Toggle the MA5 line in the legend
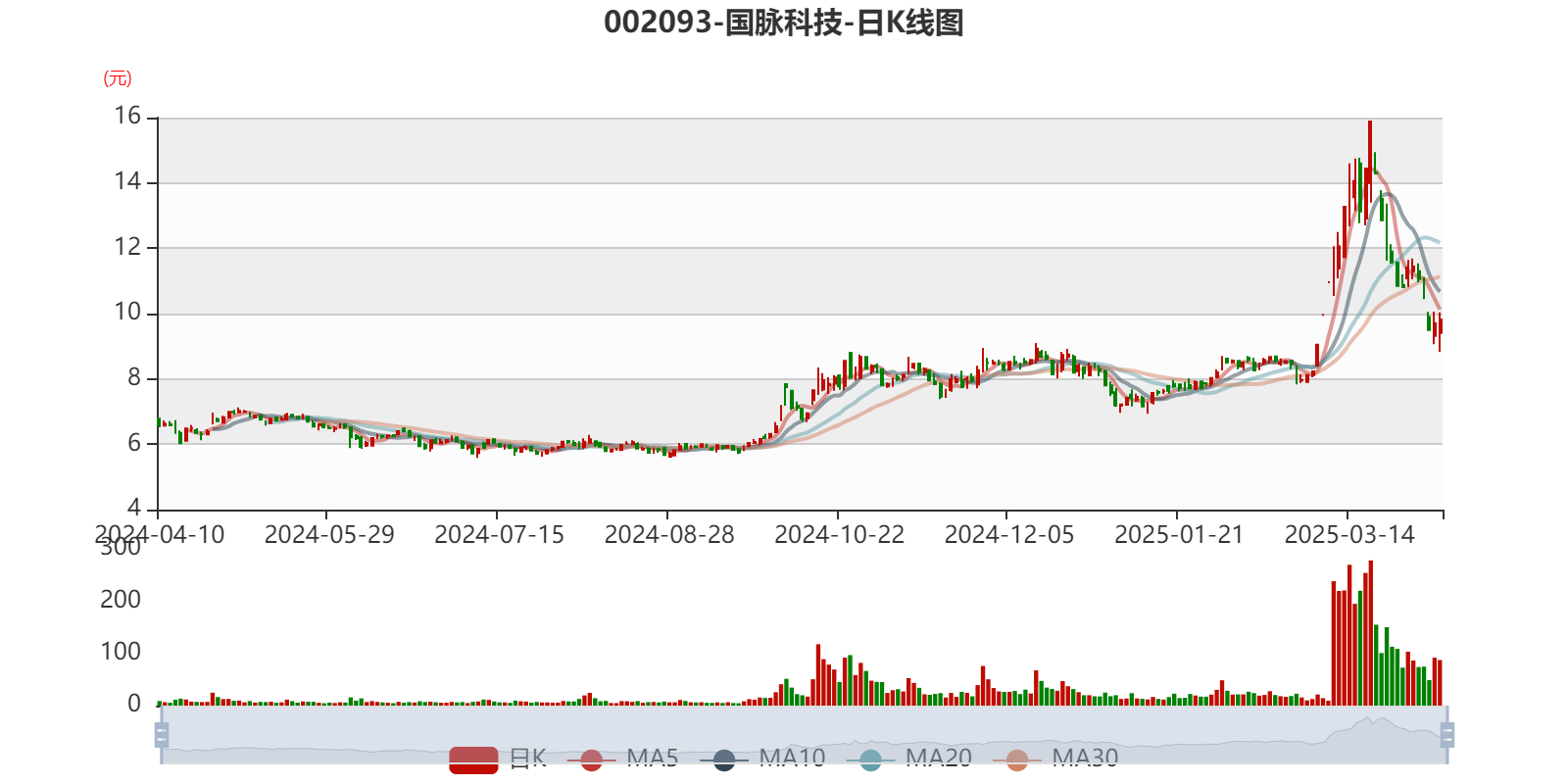This screenshot has height=784, width=1568. point(622,759)
